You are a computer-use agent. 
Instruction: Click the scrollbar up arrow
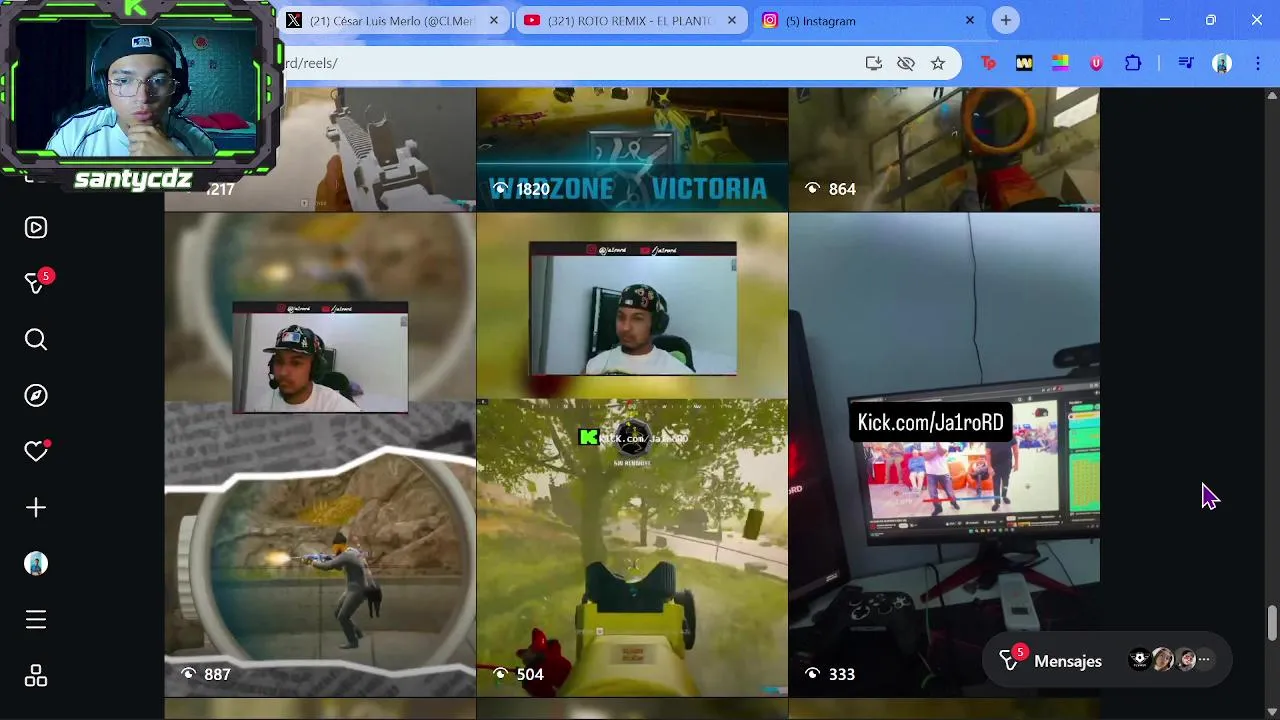pyautogui.click(x=1272, y=95)
